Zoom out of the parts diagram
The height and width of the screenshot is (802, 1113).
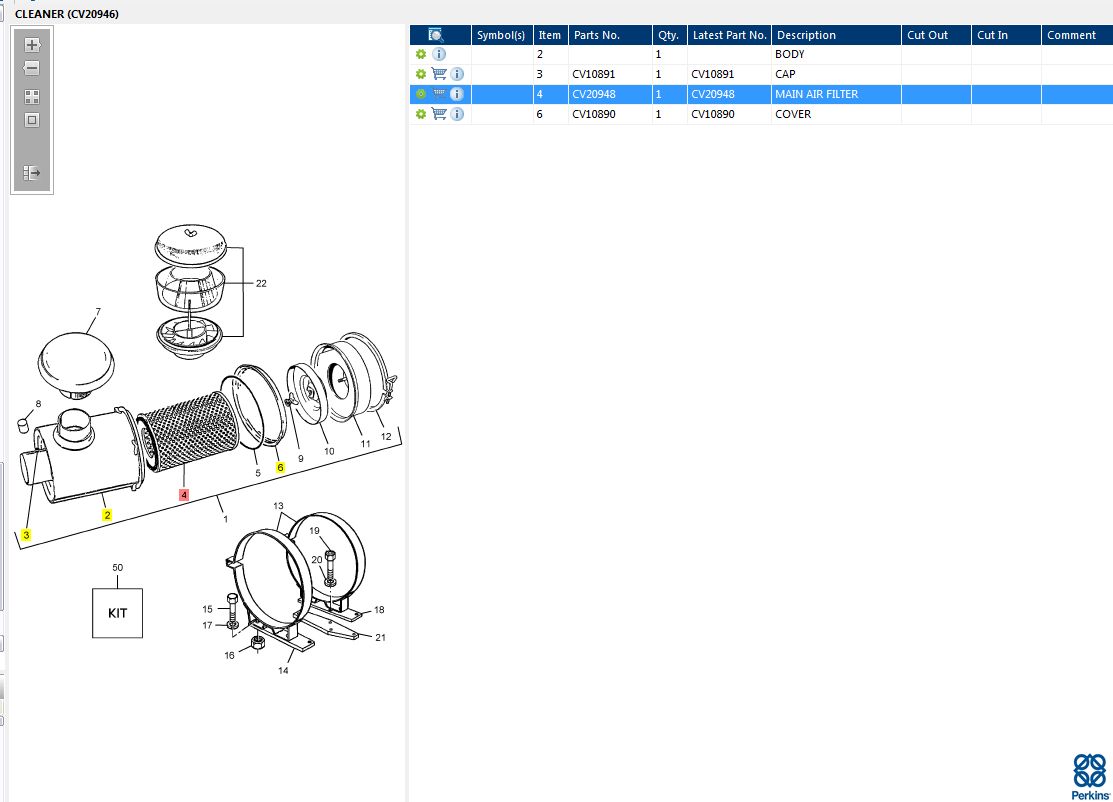[x=32, y=68]
